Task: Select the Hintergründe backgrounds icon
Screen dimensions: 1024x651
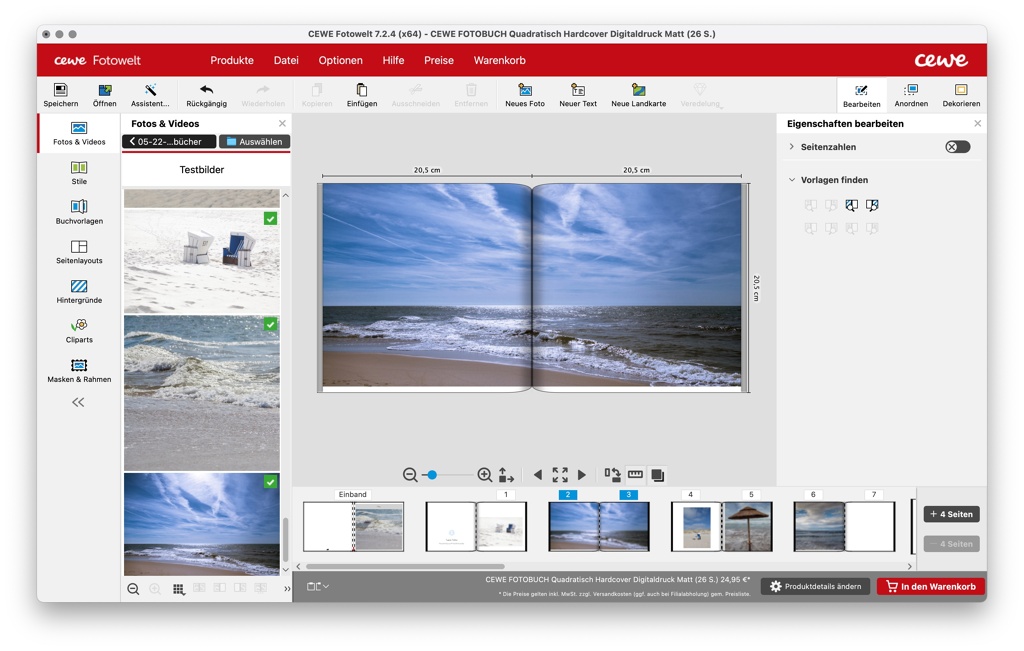Action: click(x=79, y=287)
